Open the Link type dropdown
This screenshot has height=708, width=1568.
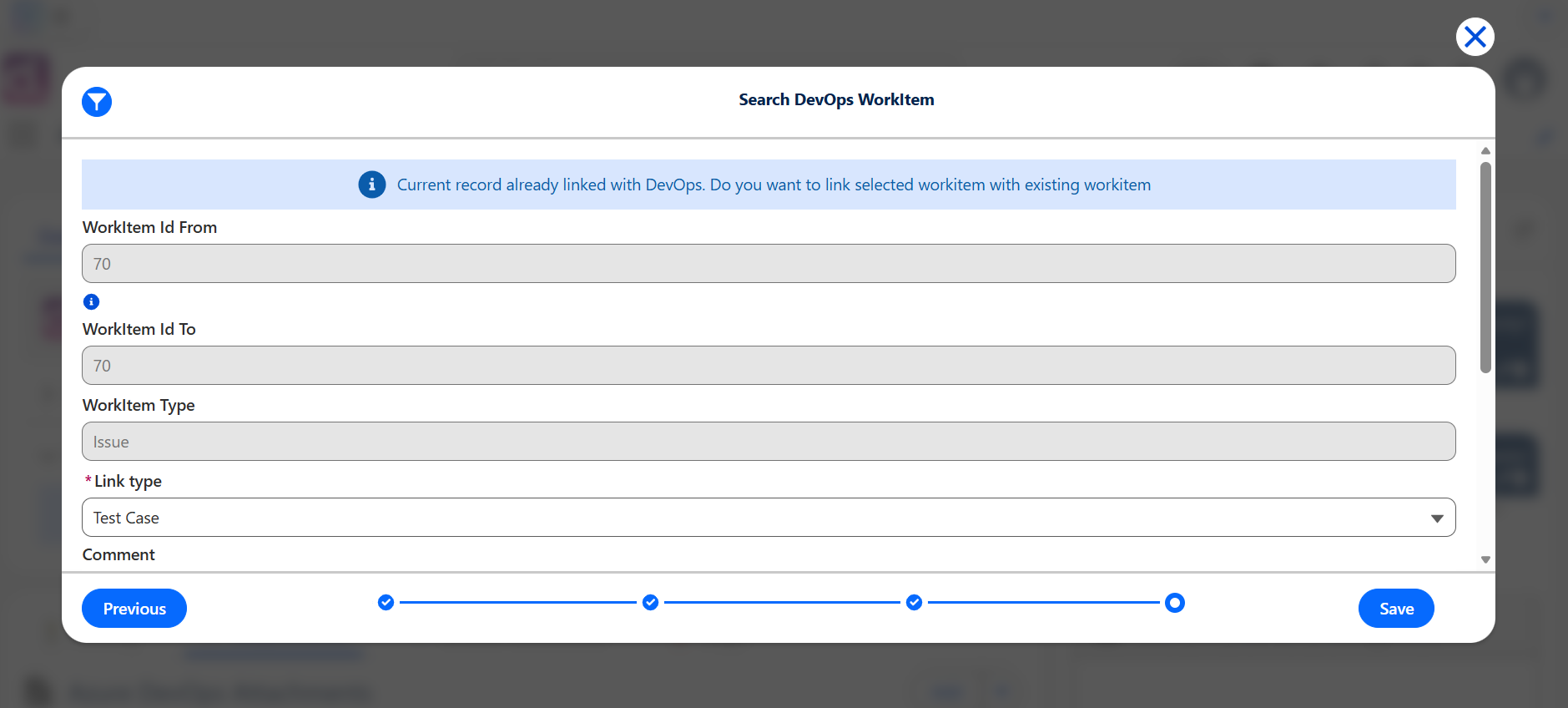[769, 518]
